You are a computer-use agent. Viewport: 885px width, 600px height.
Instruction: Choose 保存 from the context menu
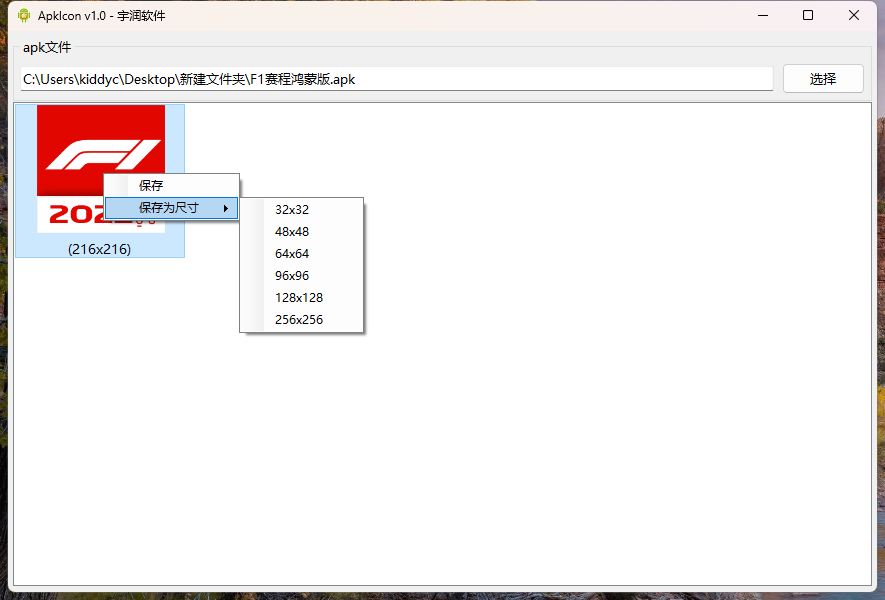tap(172, 185)
